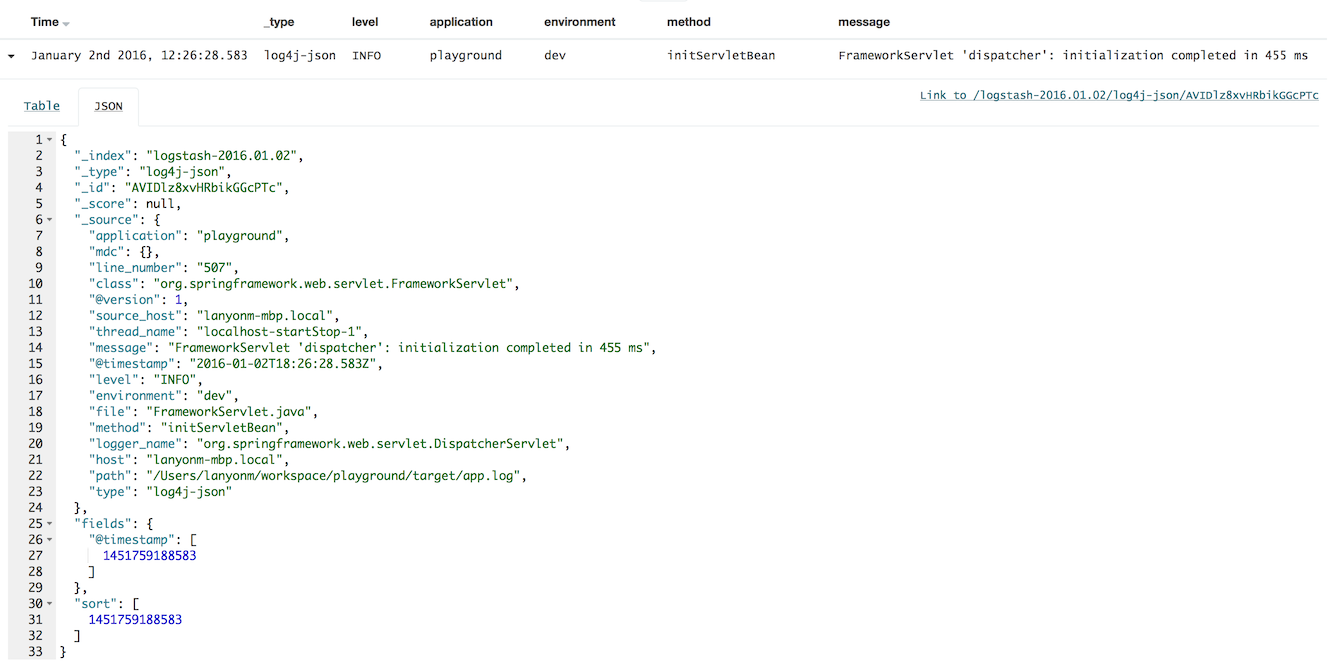
Task: Collapse the expanded document row caret
Action: [10, 55]
